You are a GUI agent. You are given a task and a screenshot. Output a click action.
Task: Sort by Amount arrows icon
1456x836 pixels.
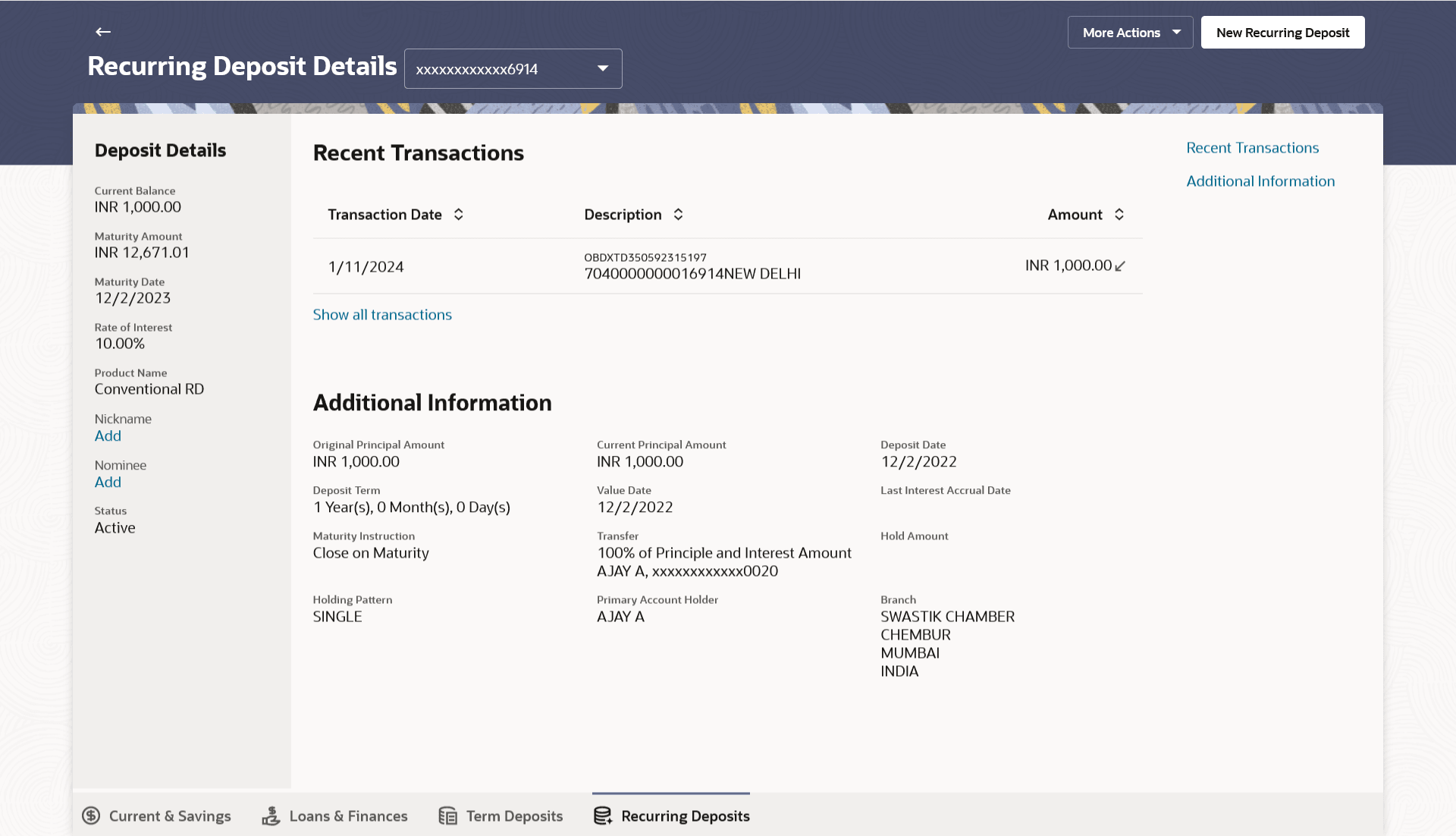tap(1119, 215)
